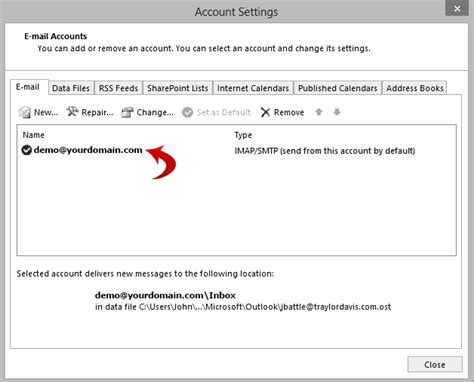Switch to SharePoint Lists tab

178,88
